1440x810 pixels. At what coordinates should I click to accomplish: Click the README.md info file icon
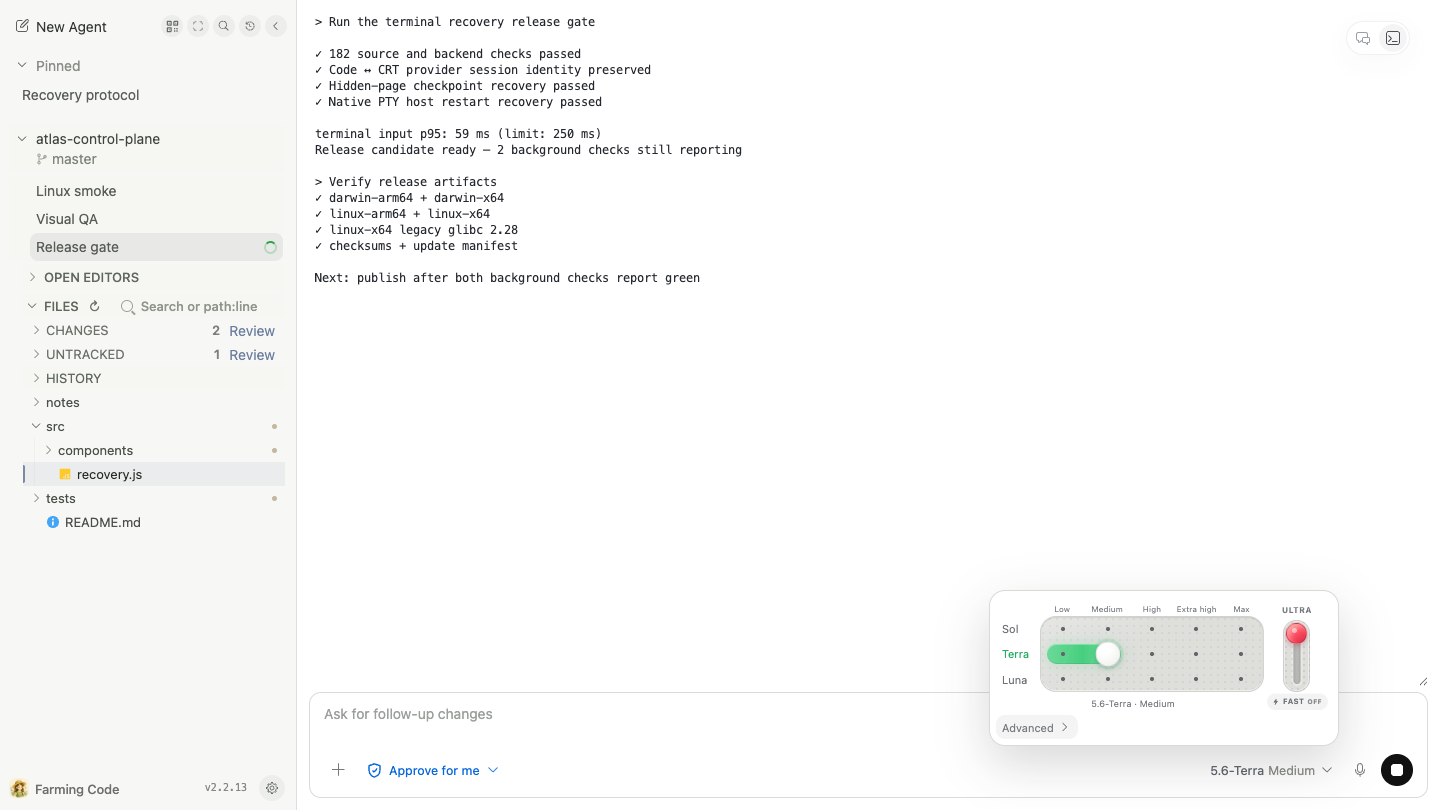(x=53, y=522)
